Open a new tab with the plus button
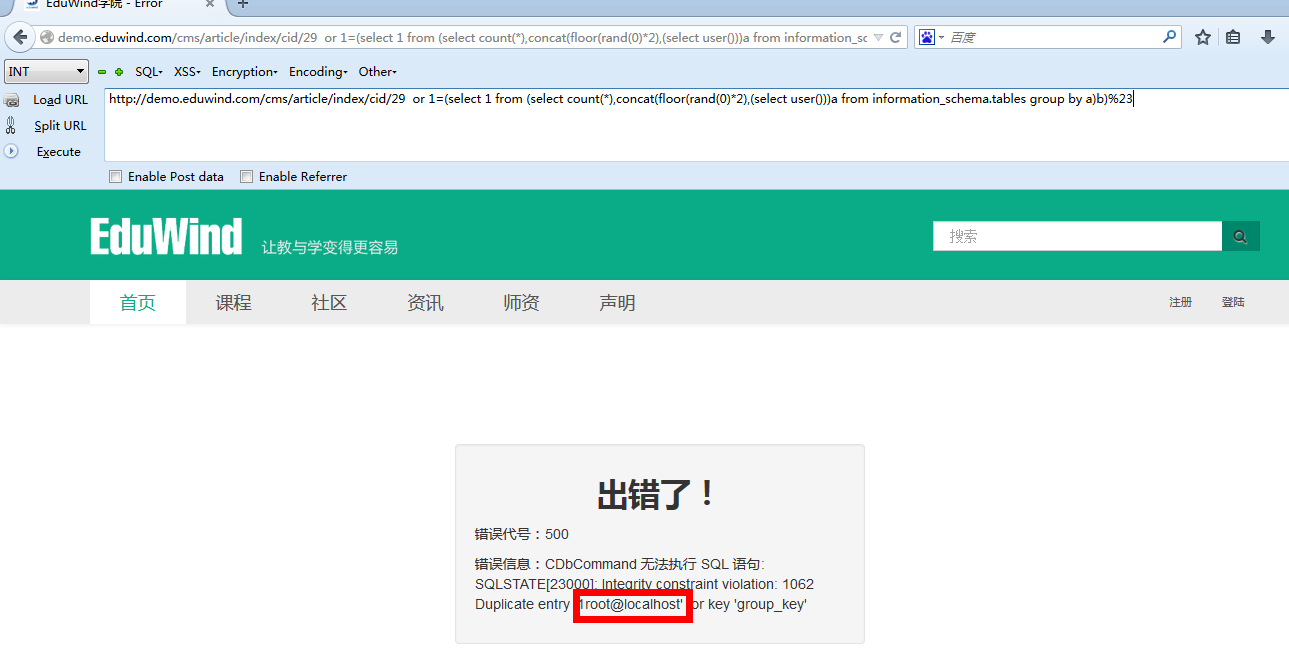The height and width of the screenshot is (666, 1289). (x=243, y=4)
